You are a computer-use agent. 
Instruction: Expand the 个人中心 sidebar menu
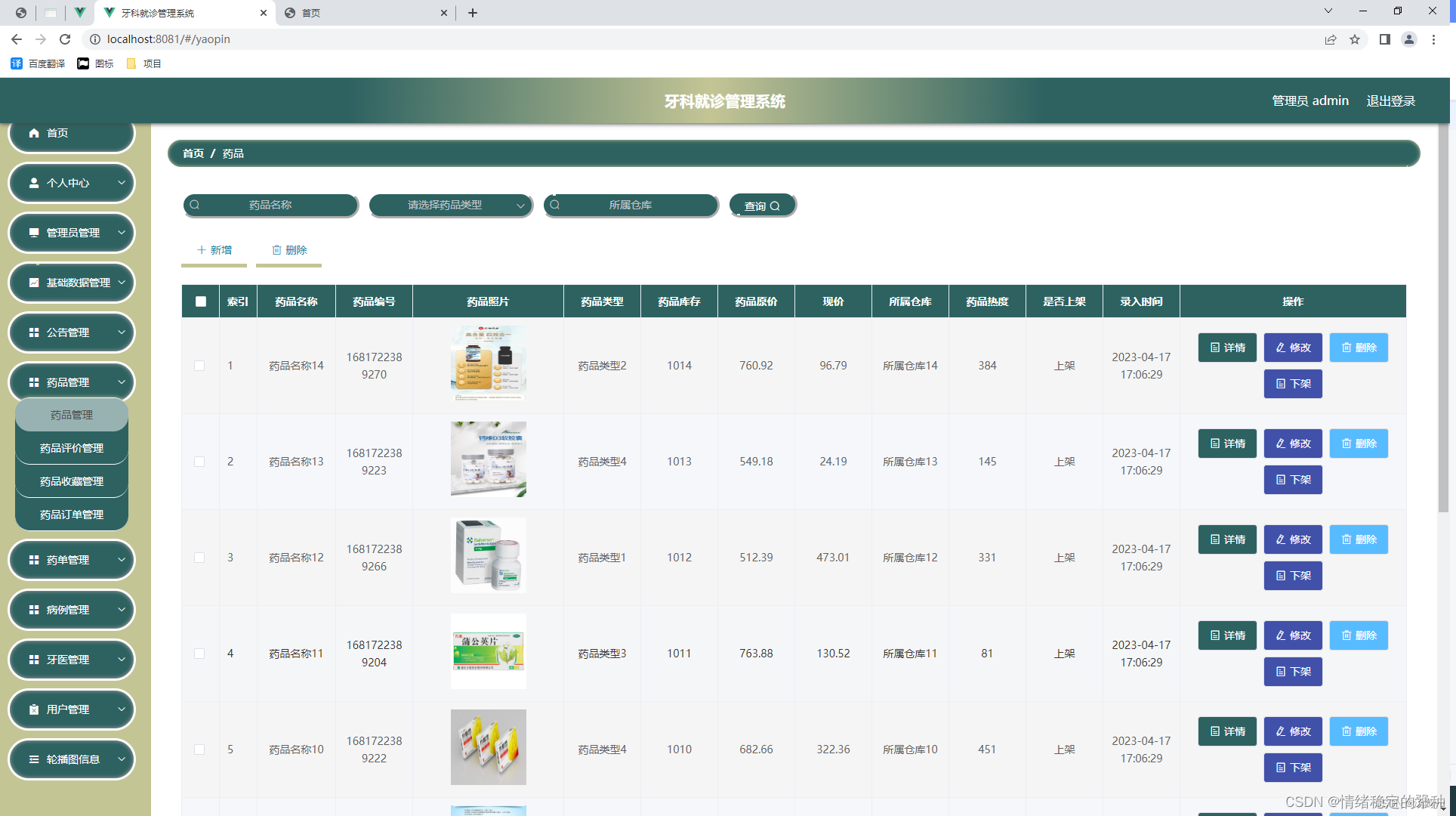[72, 183]
